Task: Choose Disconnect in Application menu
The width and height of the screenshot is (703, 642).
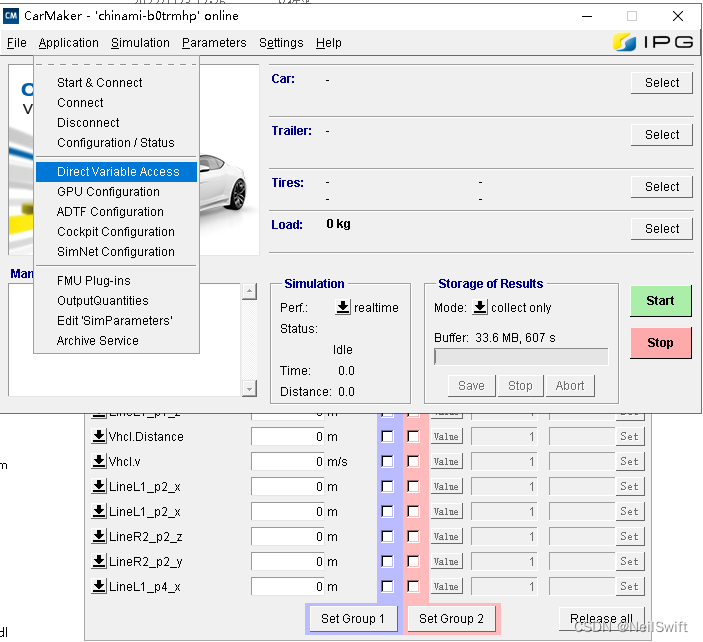Action: pyautogui.click(x=117, y=122)
